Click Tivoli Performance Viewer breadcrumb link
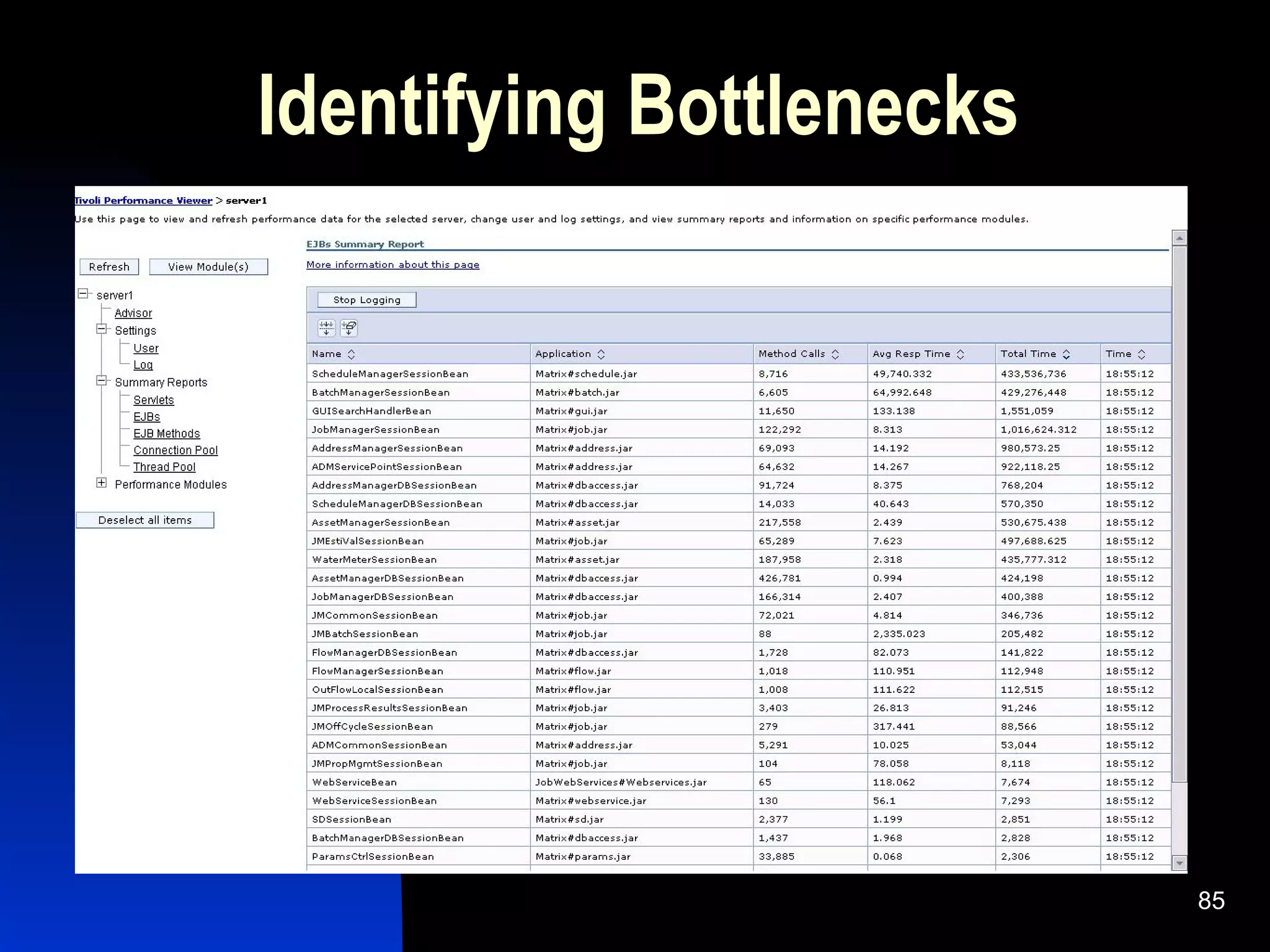The height and width of the screenshot is (952, 1270). click(143, 200)
